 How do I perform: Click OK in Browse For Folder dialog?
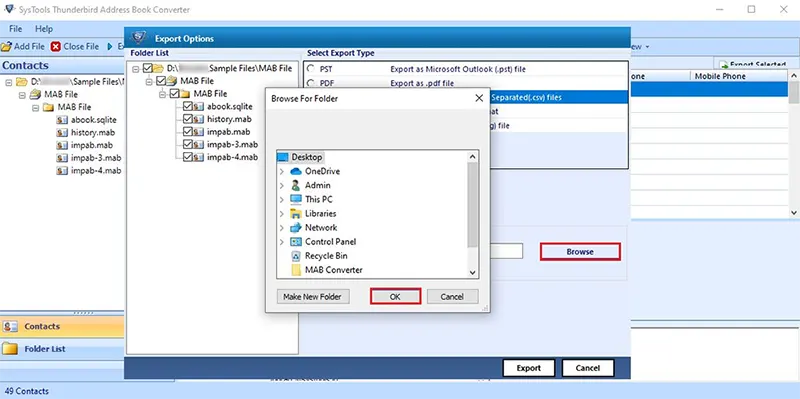point(395,296)
